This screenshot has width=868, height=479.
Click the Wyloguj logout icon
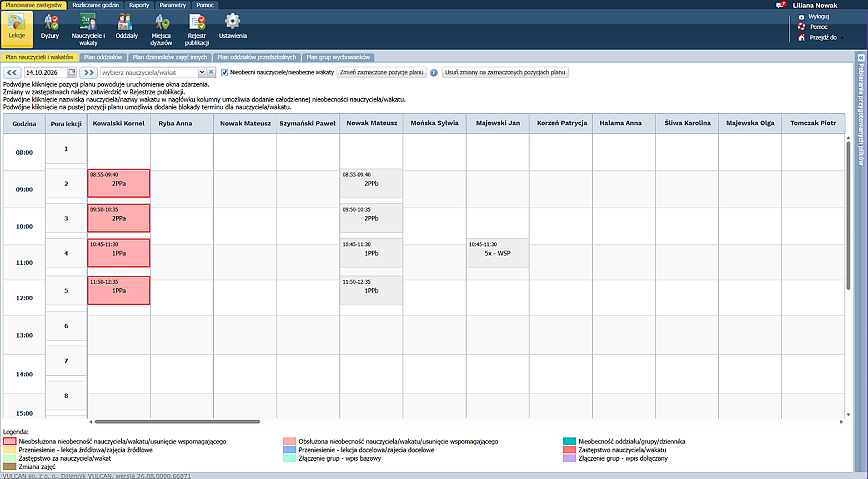coord(801,17)
